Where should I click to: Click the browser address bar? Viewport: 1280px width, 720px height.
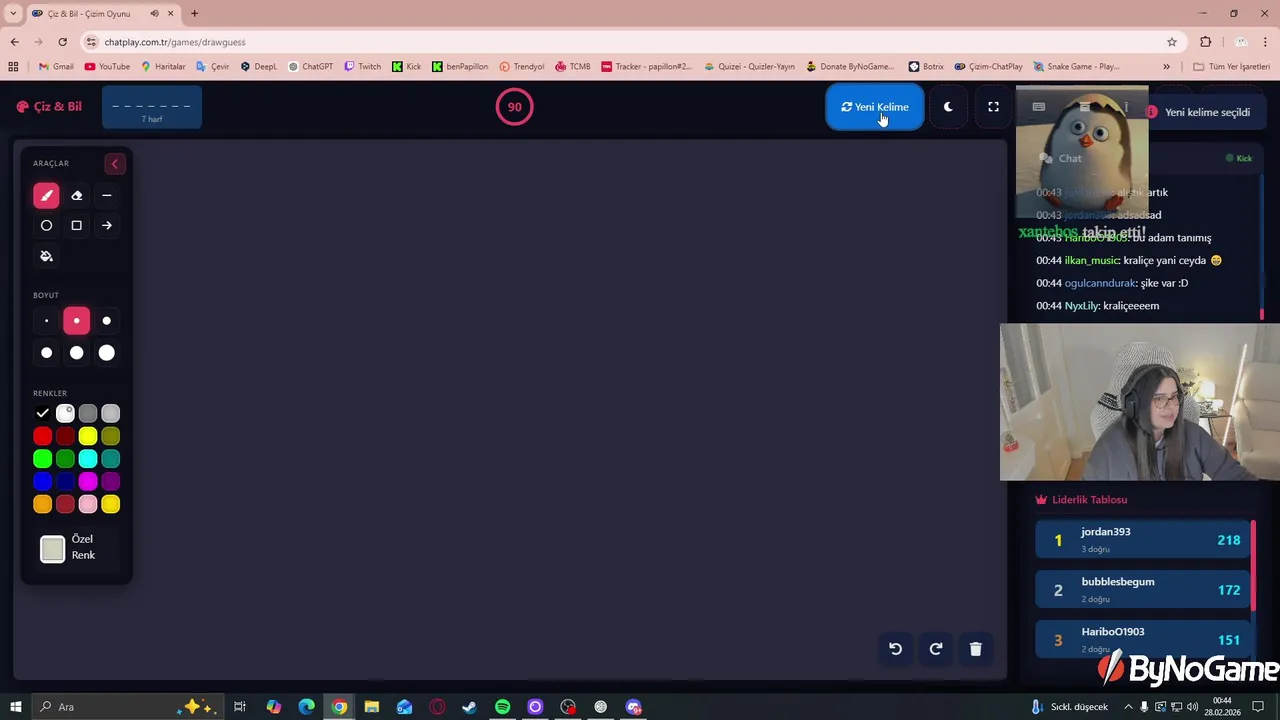pos(630,42)
